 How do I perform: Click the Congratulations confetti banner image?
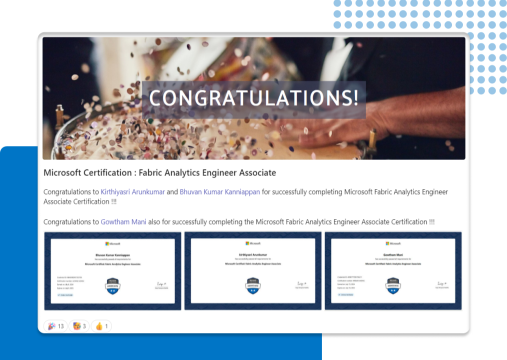[x=254, y=98]
